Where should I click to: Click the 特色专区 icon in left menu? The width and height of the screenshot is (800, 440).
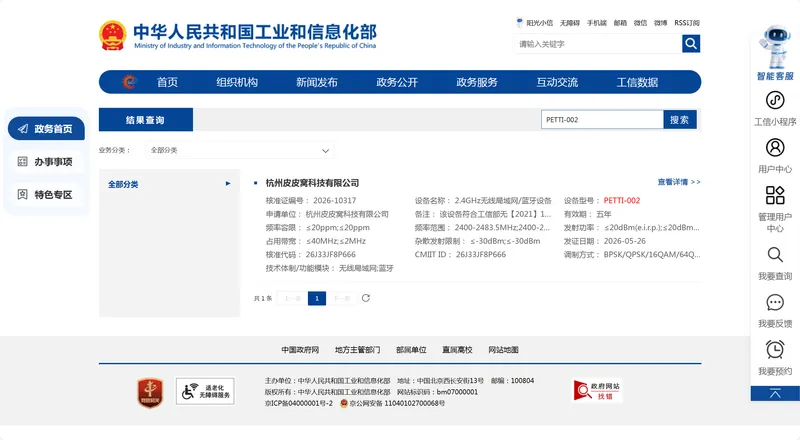(22, 194)
